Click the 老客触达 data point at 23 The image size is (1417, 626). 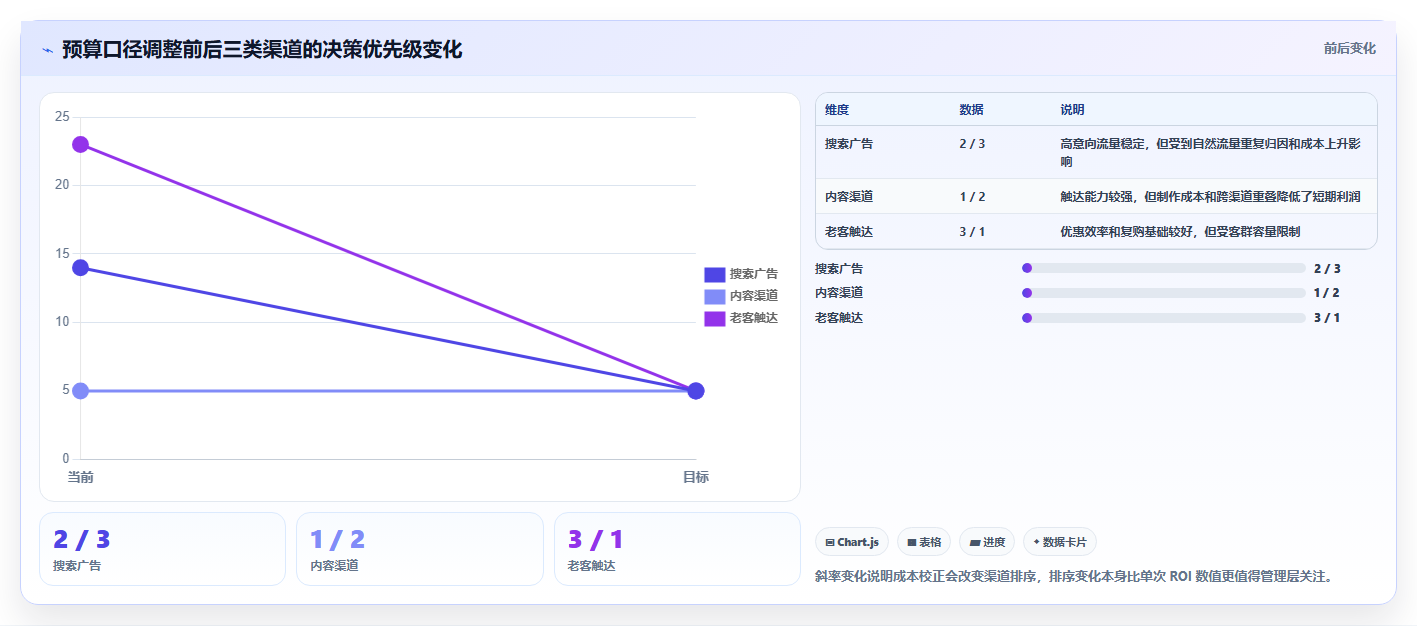(x=80, y=144)
